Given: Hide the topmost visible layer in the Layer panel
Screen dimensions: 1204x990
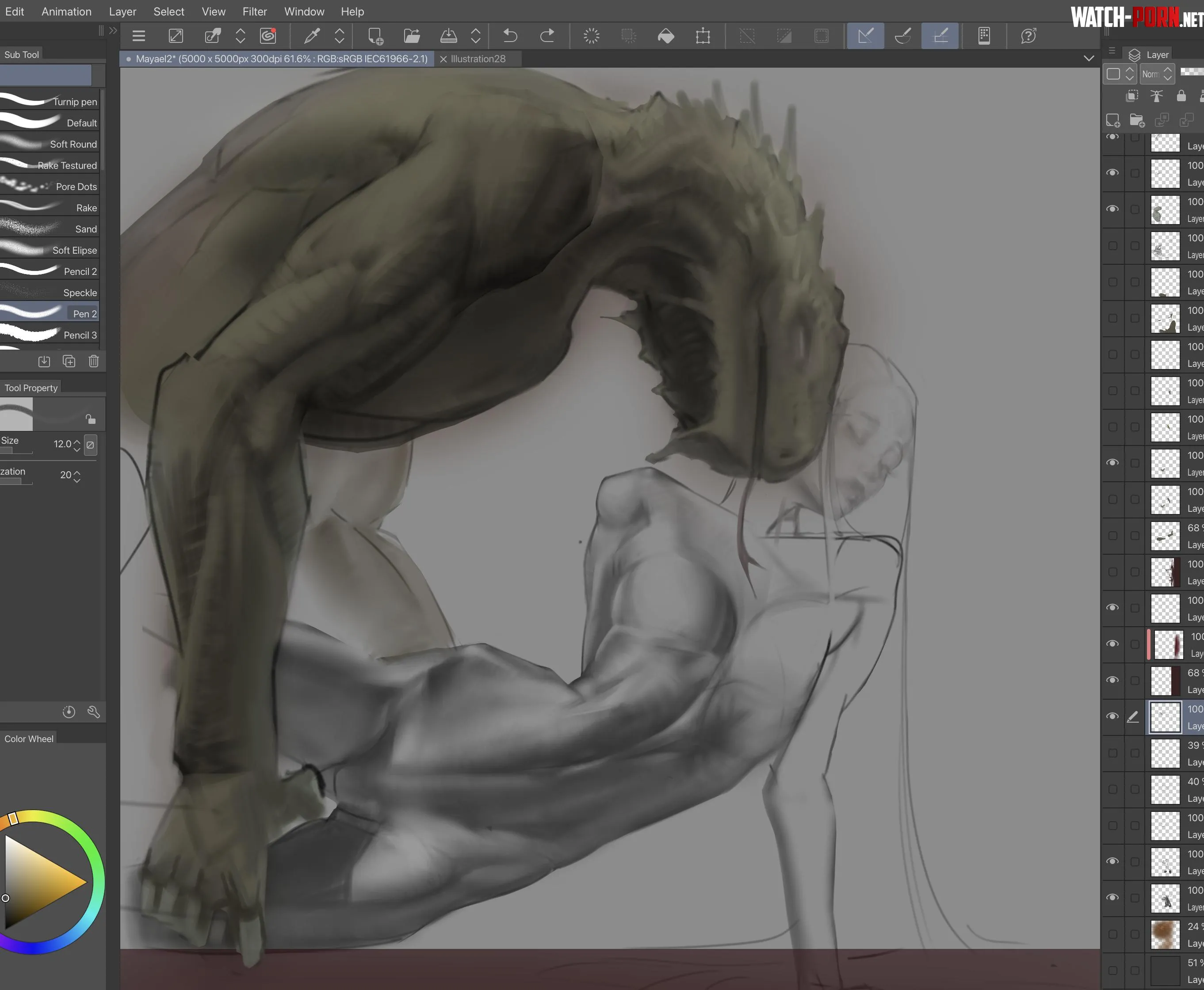Looking at the screenshot, I should 1113,137.
